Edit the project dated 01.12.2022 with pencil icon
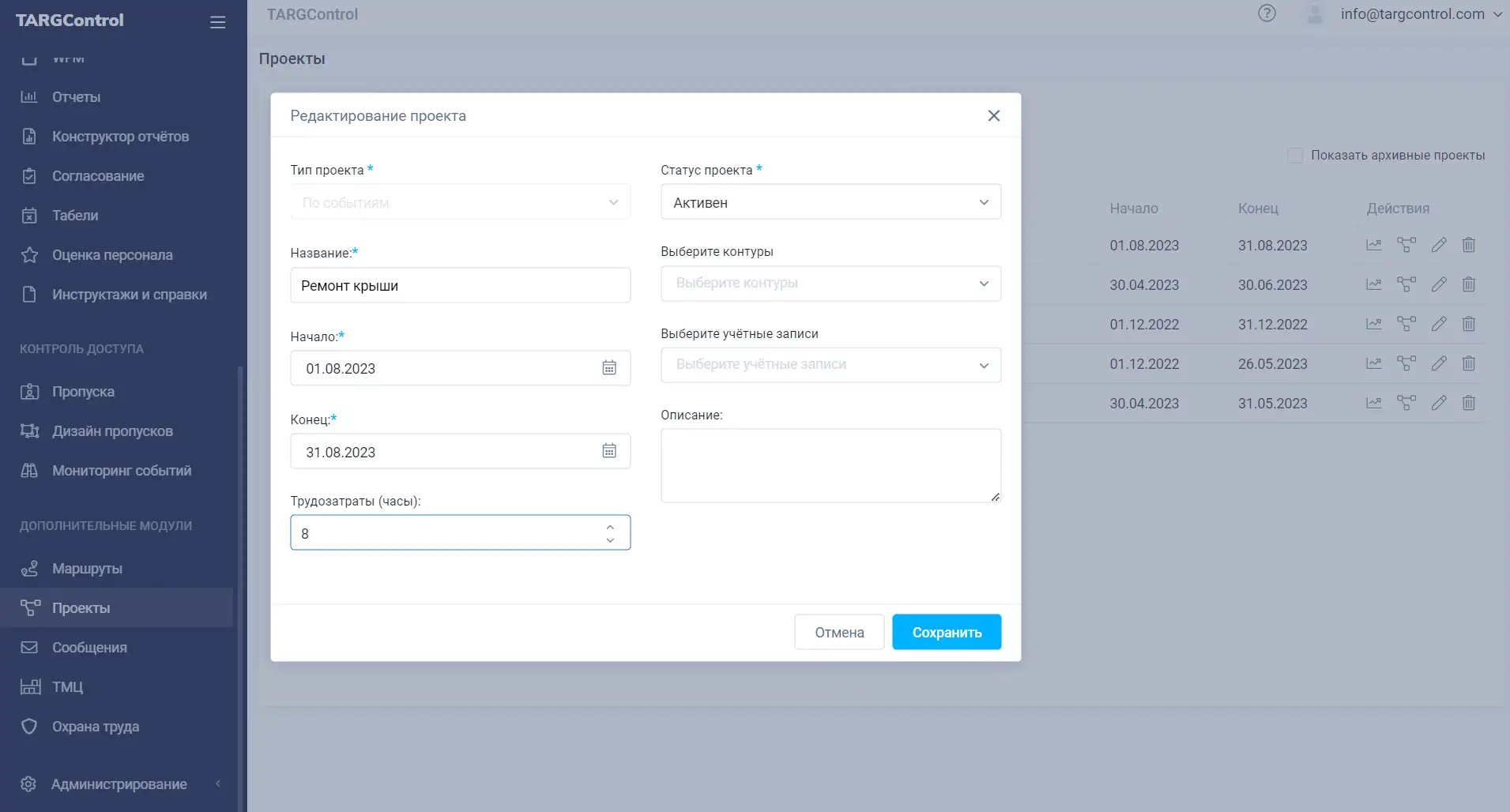Viewport: 1510px width, 812px height. tap(1438, 324)
